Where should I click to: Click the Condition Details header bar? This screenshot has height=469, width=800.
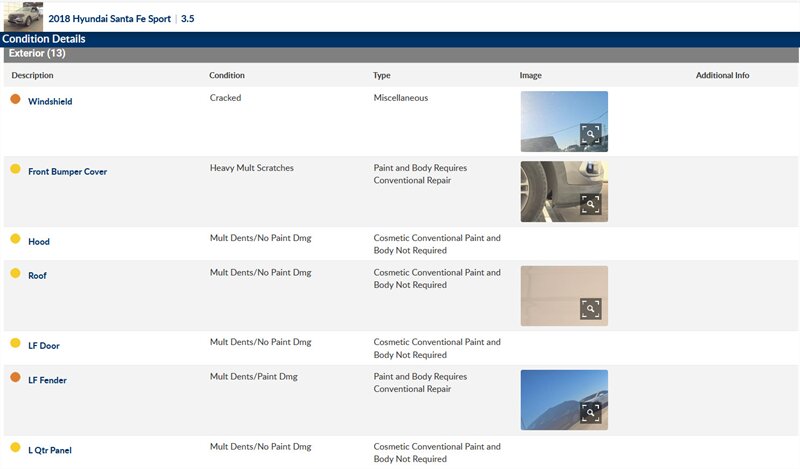pyautogui.click(x=44, y=39)
